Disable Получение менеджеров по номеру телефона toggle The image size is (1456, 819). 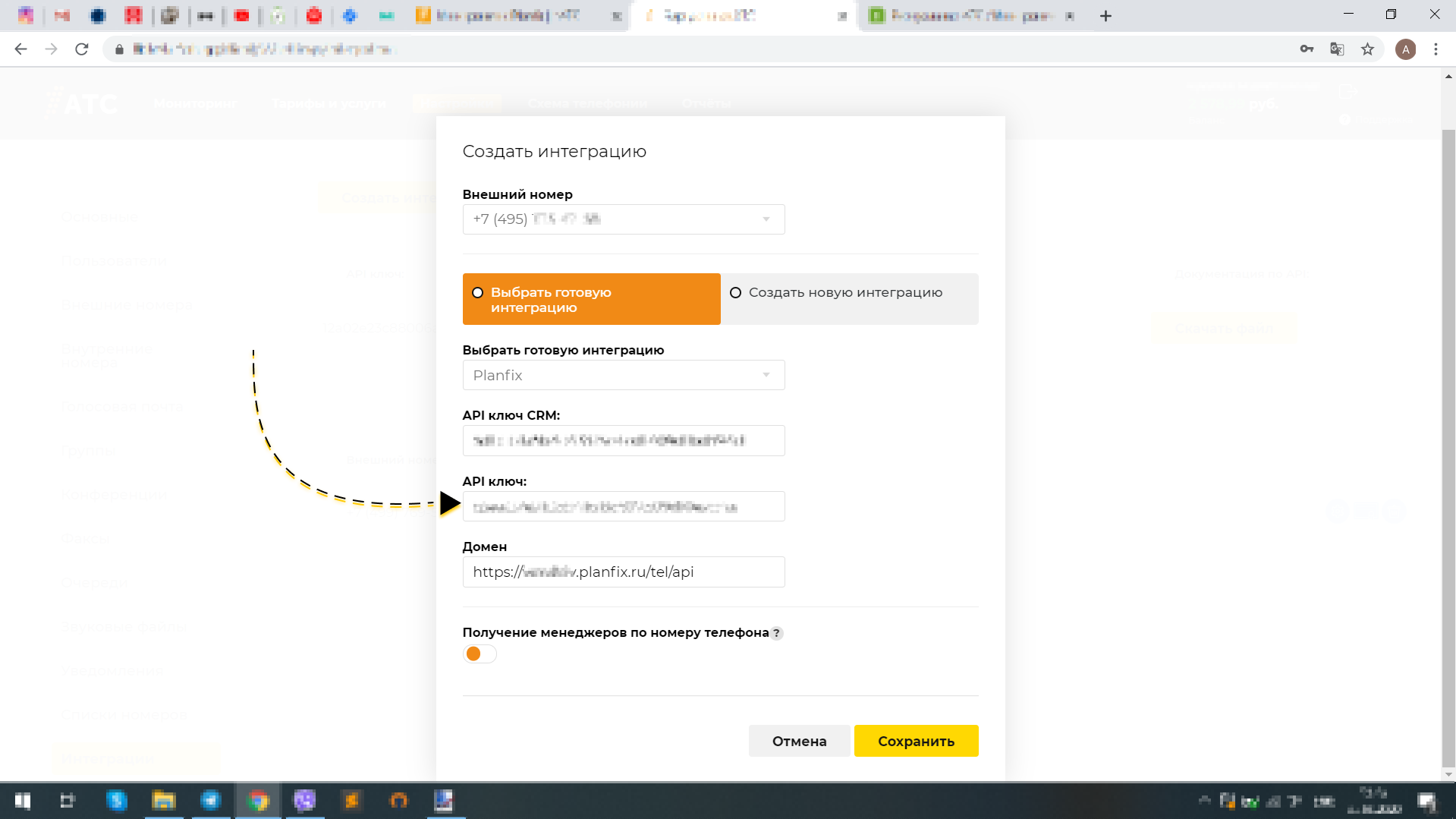480,654
